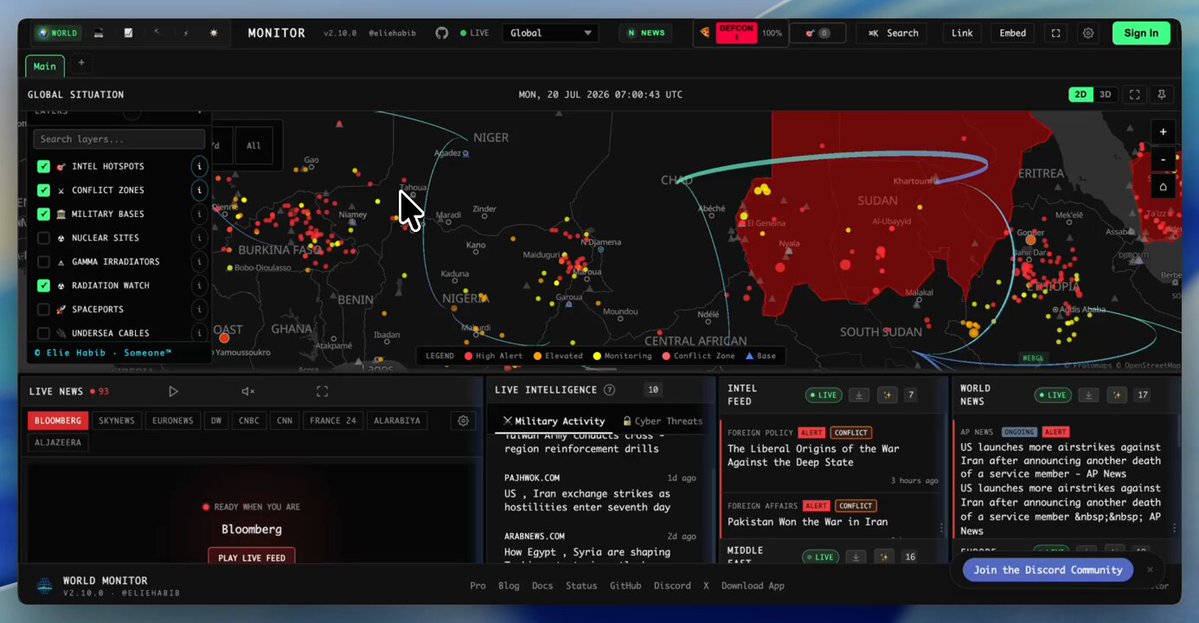Switch to Cyber Threats tab
Image resolution: width=1199 pixels, height=623 pixels.
[x=661, y=421]
